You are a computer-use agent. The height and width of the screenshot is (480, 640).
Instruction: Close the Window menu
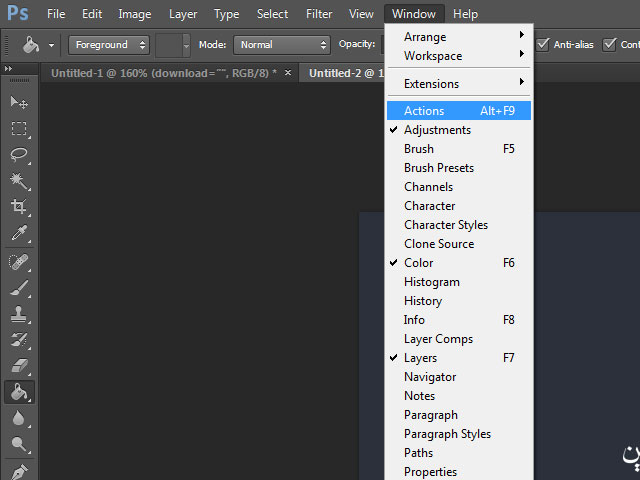coord(414,14)
